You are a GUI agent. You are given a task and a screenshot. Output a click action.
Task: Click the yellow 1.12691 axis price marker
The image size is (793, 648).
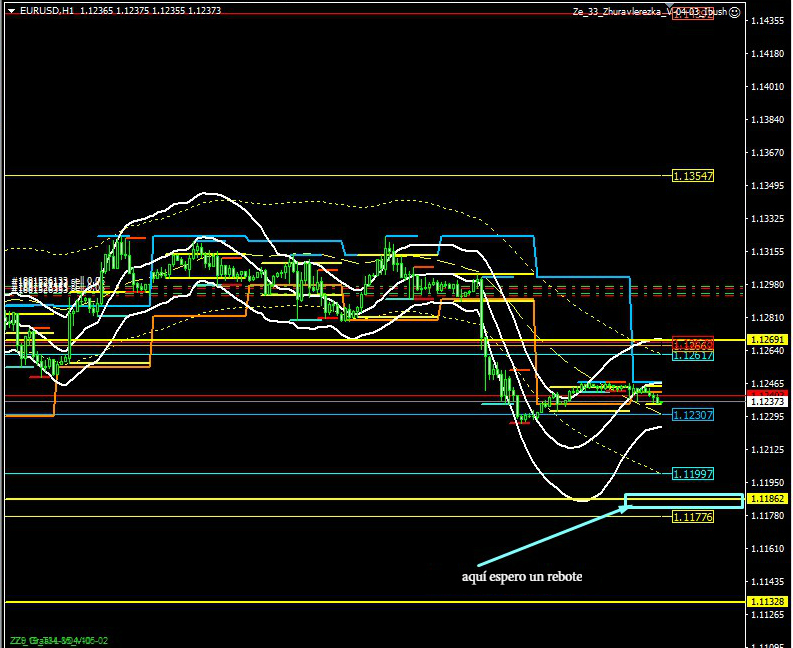pyautogui.click(x=767, y=340)
